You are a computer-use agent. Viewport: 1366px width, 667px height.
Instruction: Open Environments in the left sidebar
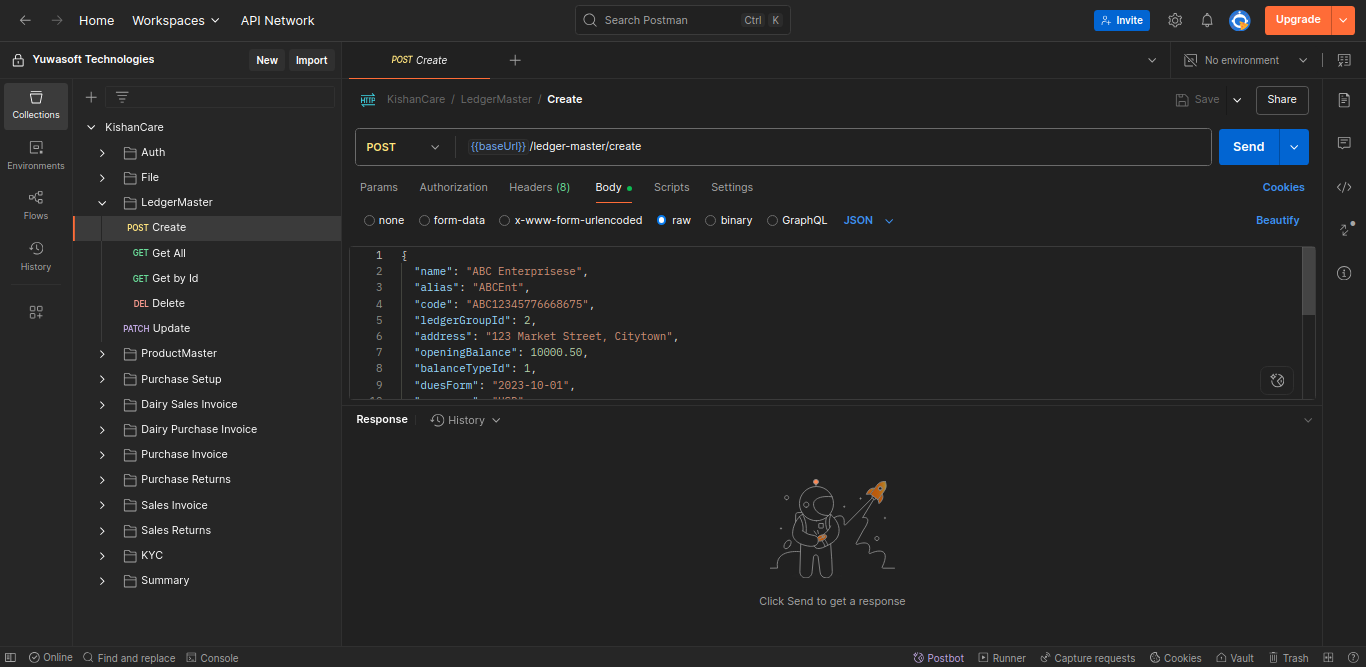coord(36,155)
